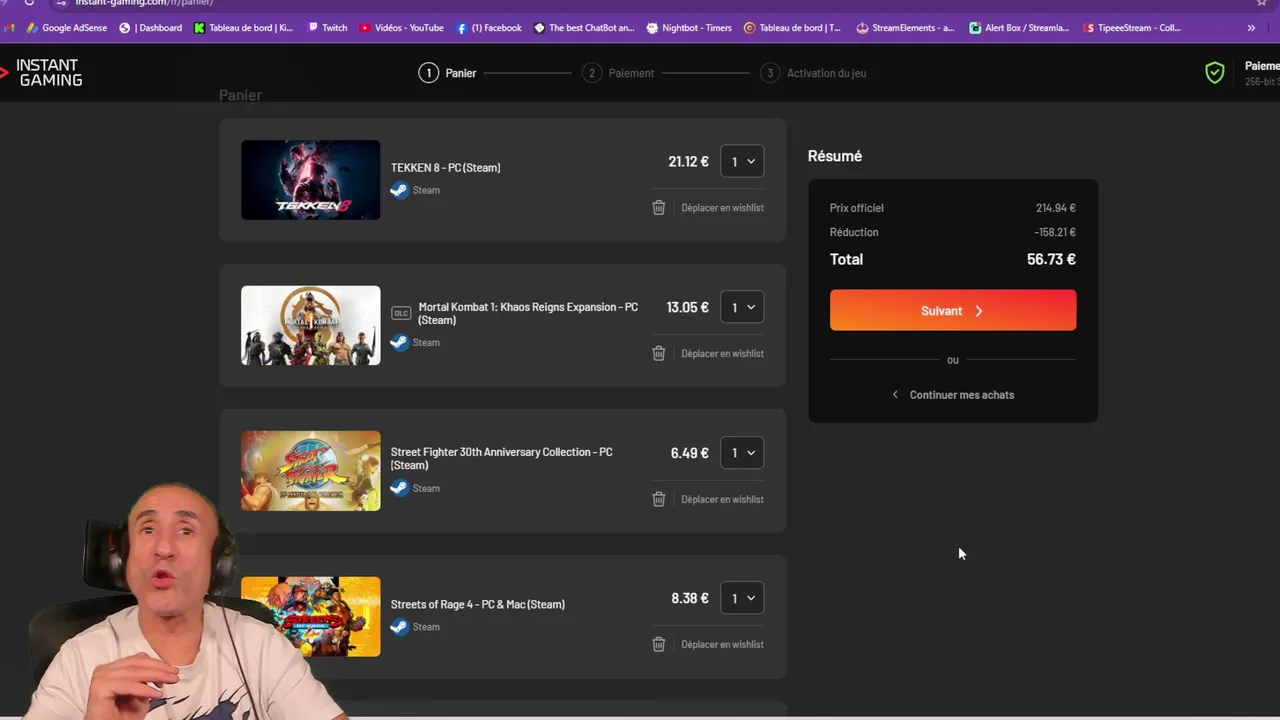Open the TipeeeStream bookmark

1133,28
